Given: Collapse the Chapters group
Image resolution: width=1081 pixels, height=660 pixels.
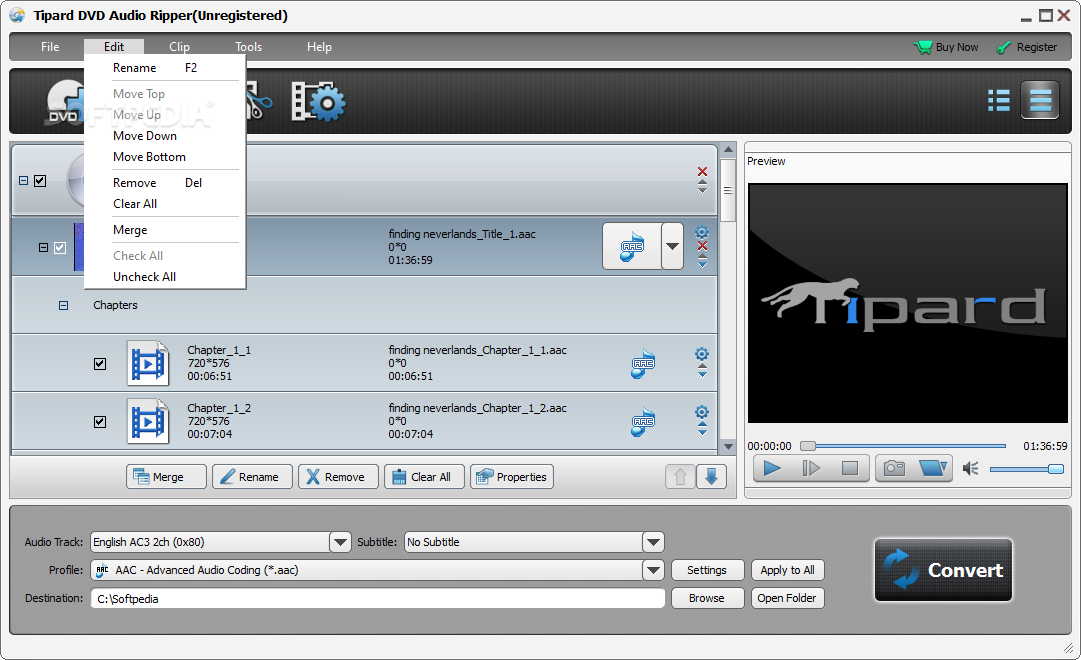Looking at the screenshot, I should click(63, 306).
